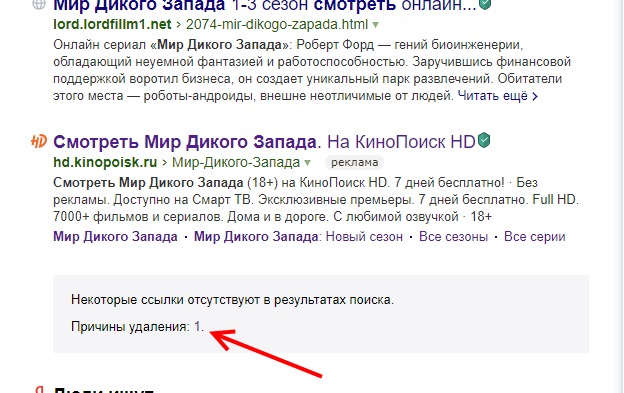Image resolution: width=624 pixels, height=393 pixels.
Task: Click removal reason link '1'
Action: click(x=197, y=327)
